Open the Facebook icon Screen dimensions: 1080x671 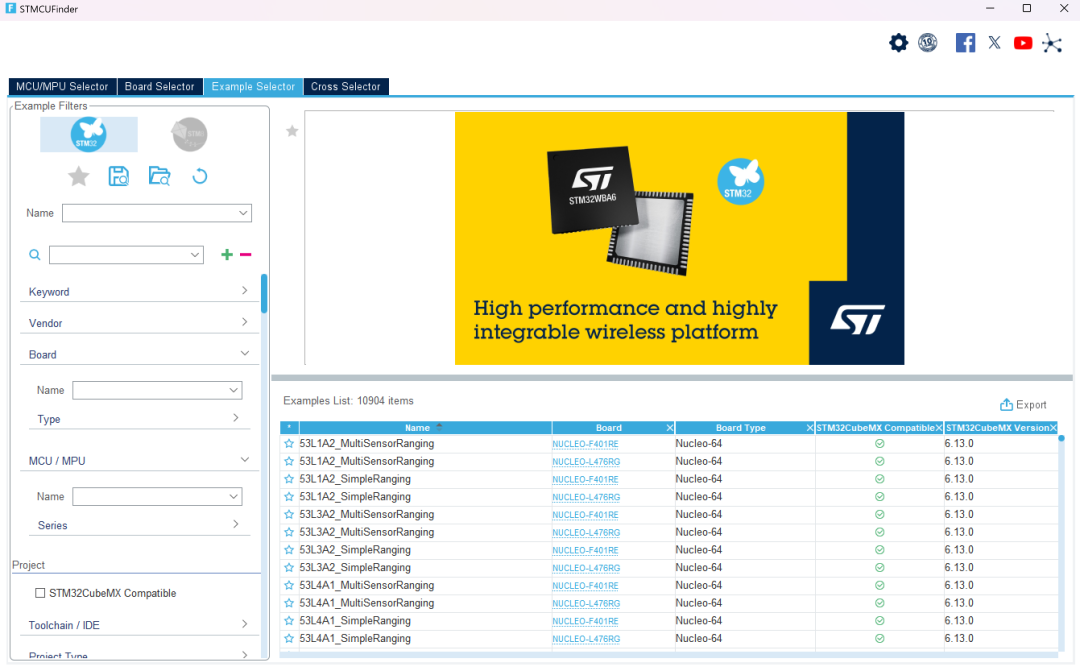click(x=965, y=43)
